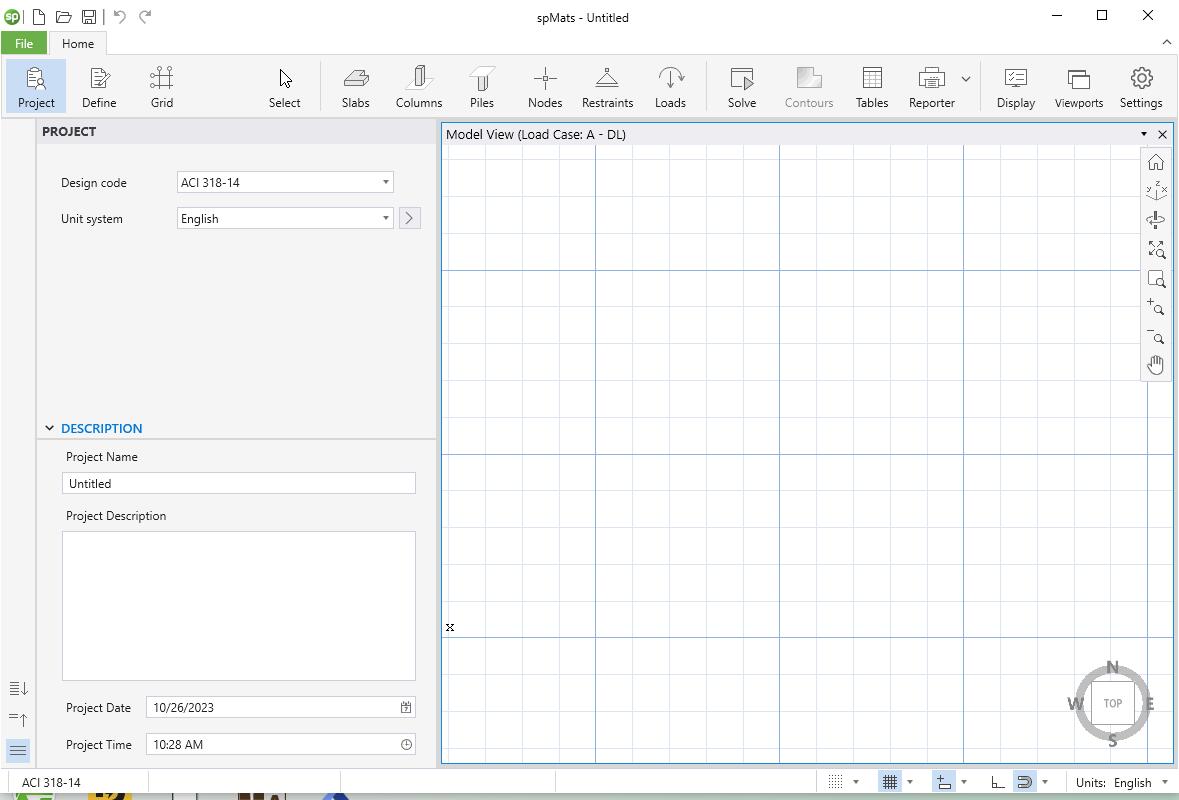1179x800 pixels.
Task: Launch the Reporter
Action: (932, 87)
